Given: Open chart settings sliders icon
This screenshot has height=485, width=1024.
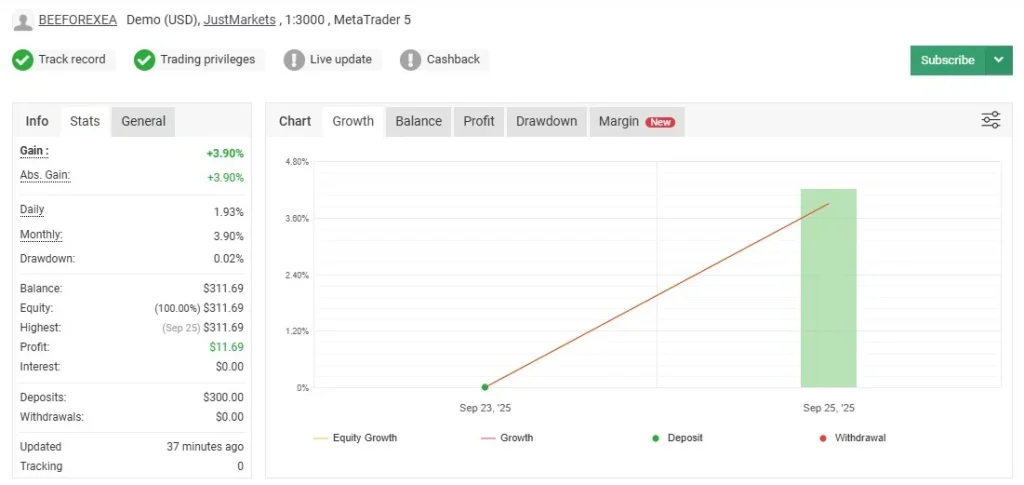Looking at the screenshot, I should [991, 121].
